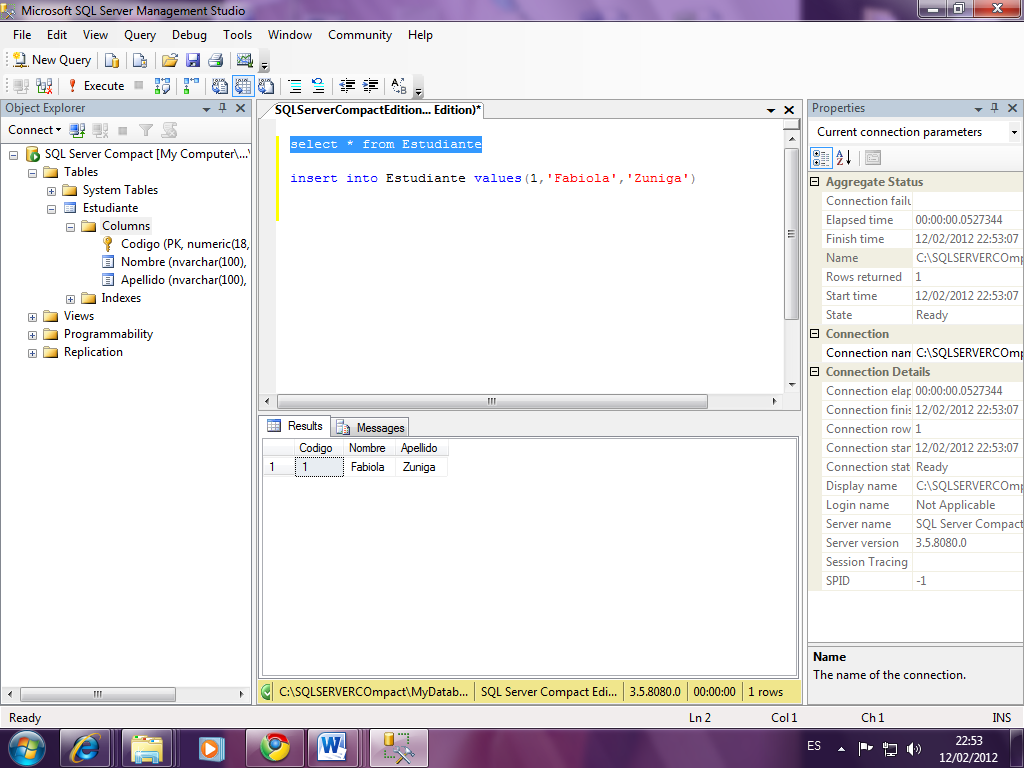Click the Activity Monitor toolbar icon
1024x768 pixels.
click(244, 60)
